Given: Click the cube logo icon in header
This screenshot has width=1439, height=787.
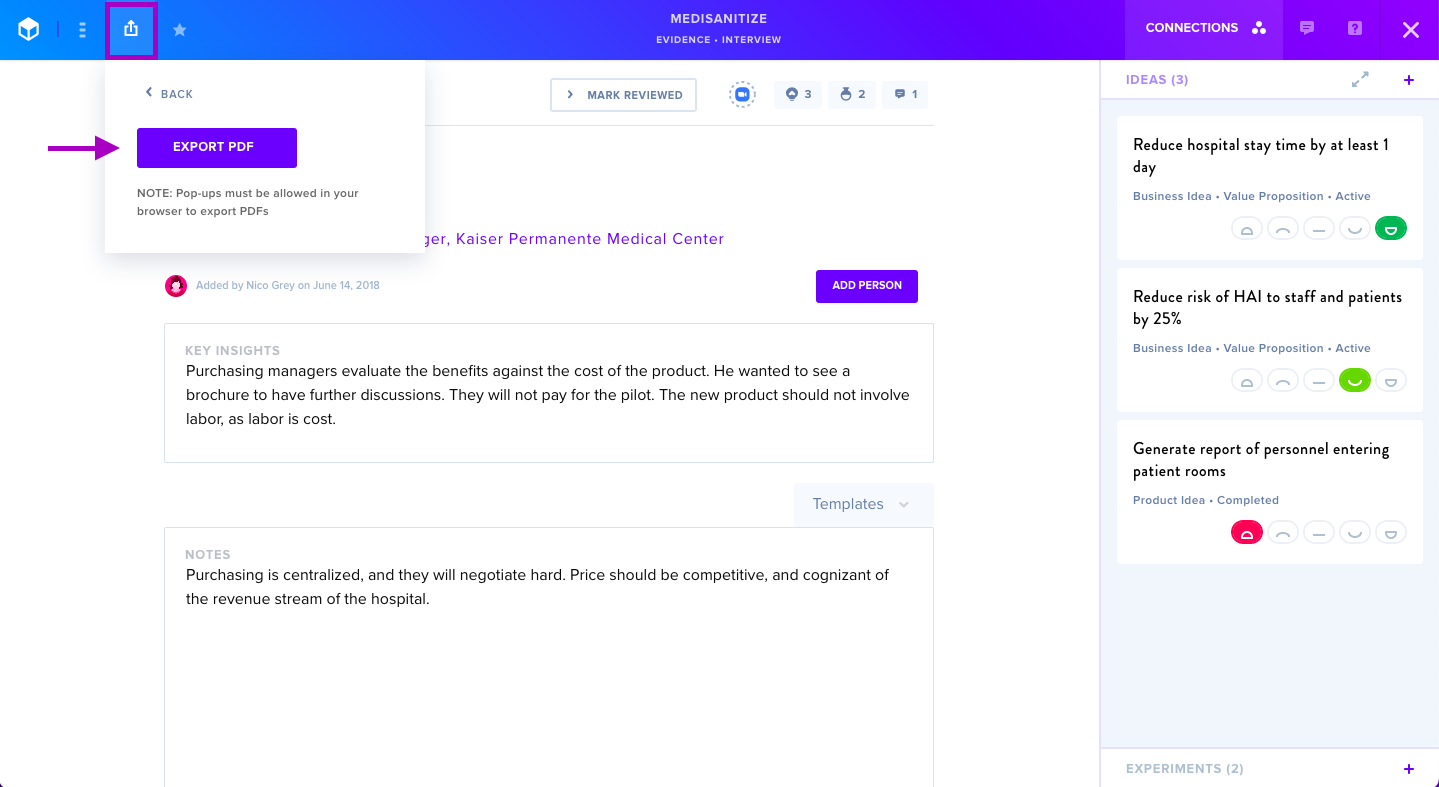Looking at the screenshot, I should pyautogui.click(x=29, y=30).
